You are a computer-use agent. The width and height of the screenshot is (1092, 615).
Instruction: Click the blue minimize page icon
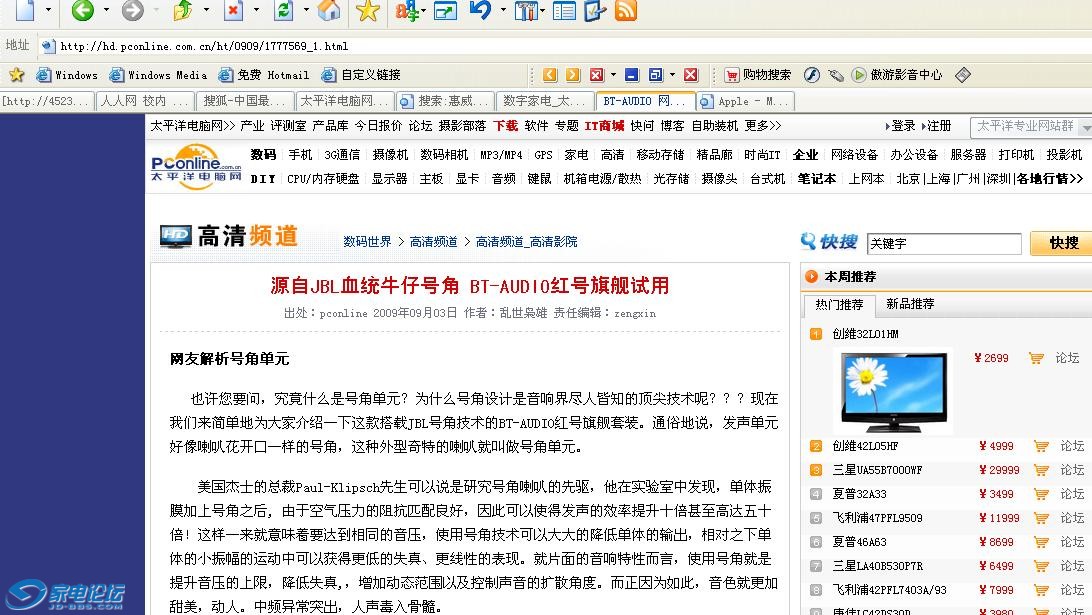[632, 75]
